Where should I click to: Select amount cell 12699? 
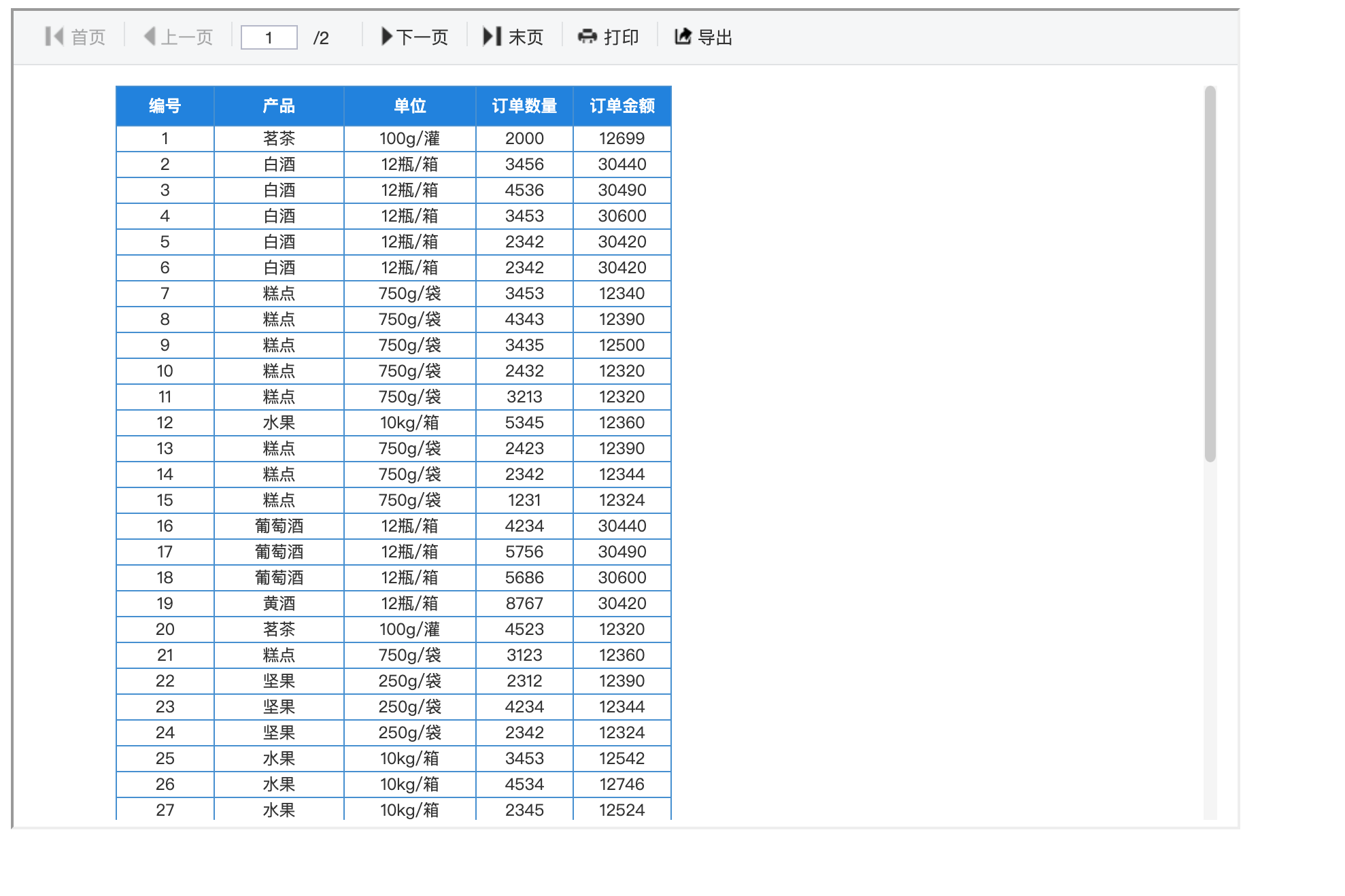click(x=622, y=139)
